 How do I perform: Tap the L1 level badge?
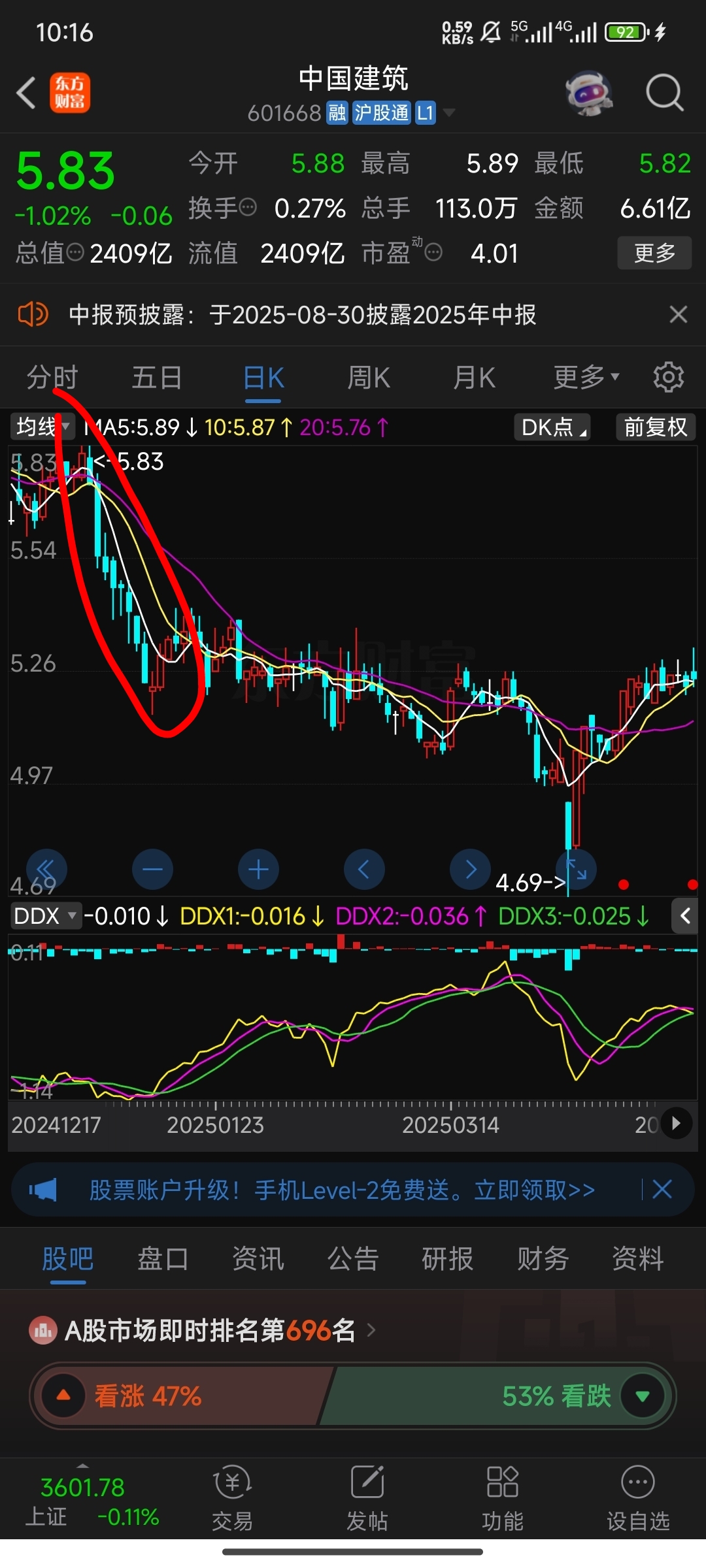(426, 113)
